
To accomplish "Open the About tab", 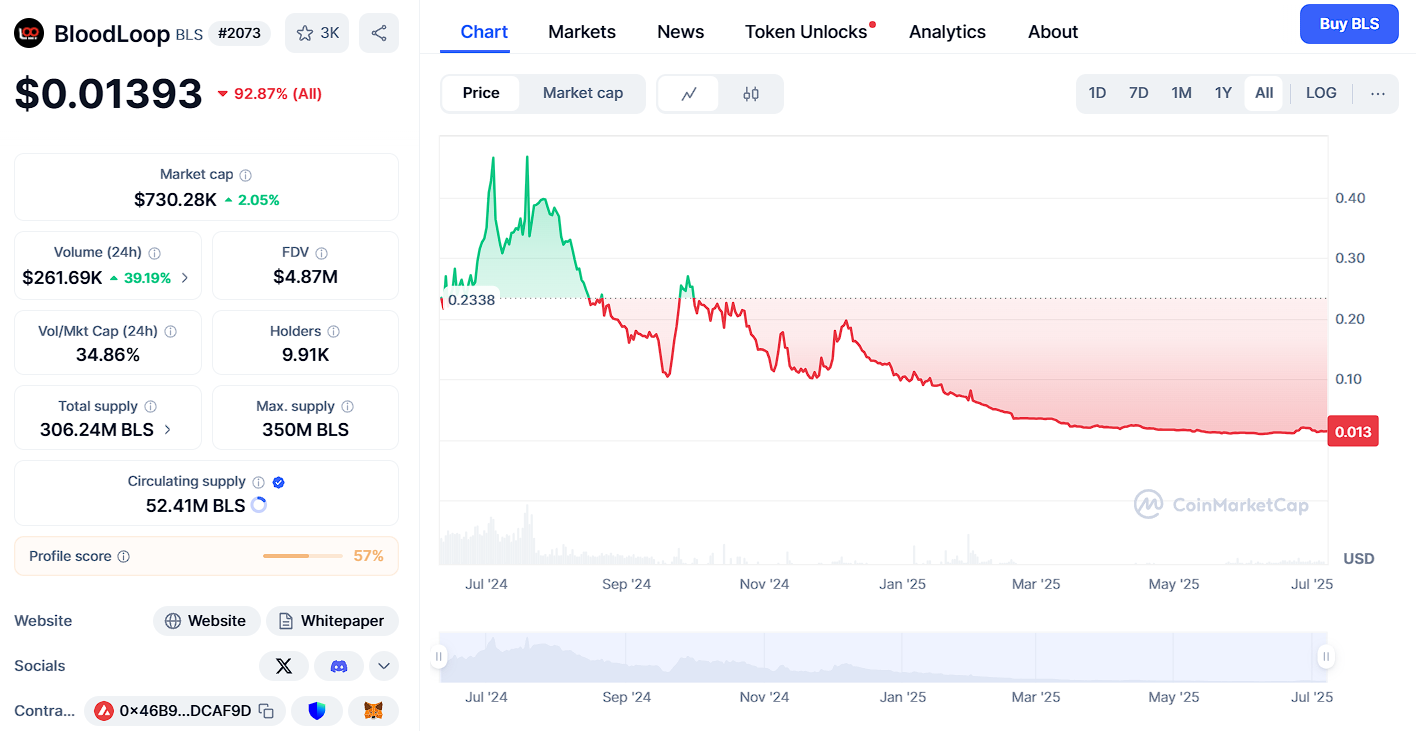I will [1053, 32].
